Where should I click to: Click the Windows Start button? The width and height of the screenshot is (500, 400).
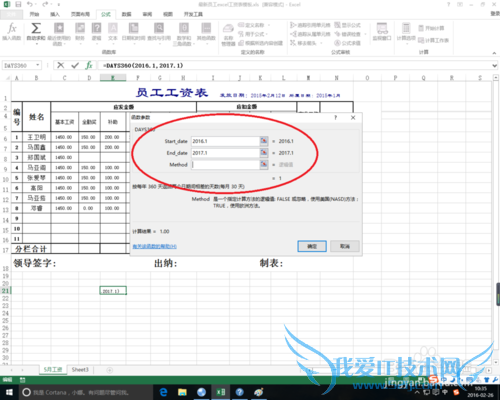click(x=9, y=392)
